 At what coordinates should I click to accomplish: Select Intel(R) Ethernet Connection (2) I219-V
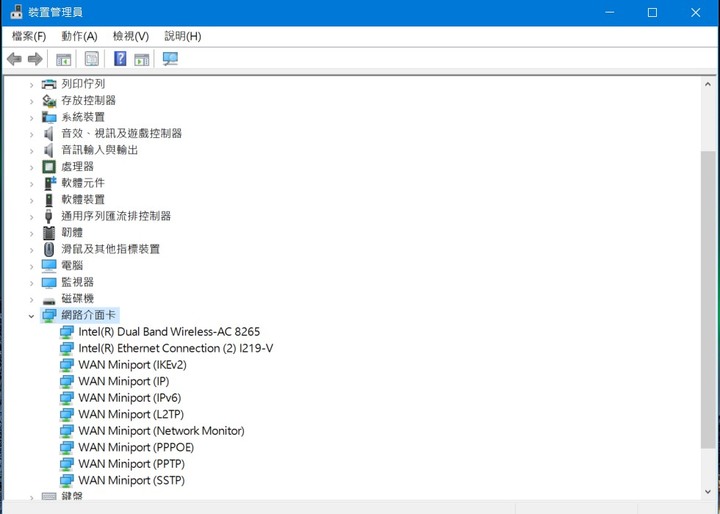[176, 348]
